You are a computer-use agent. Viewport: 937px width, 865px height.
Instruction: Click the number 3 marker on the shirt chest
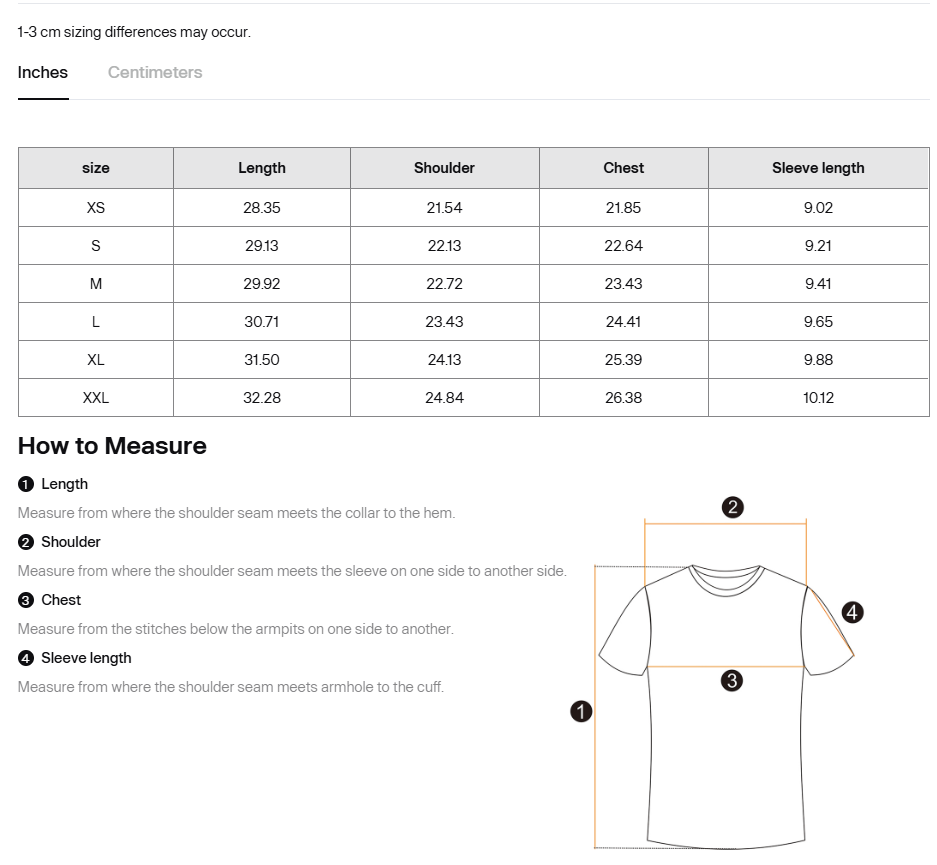[732, 681]
